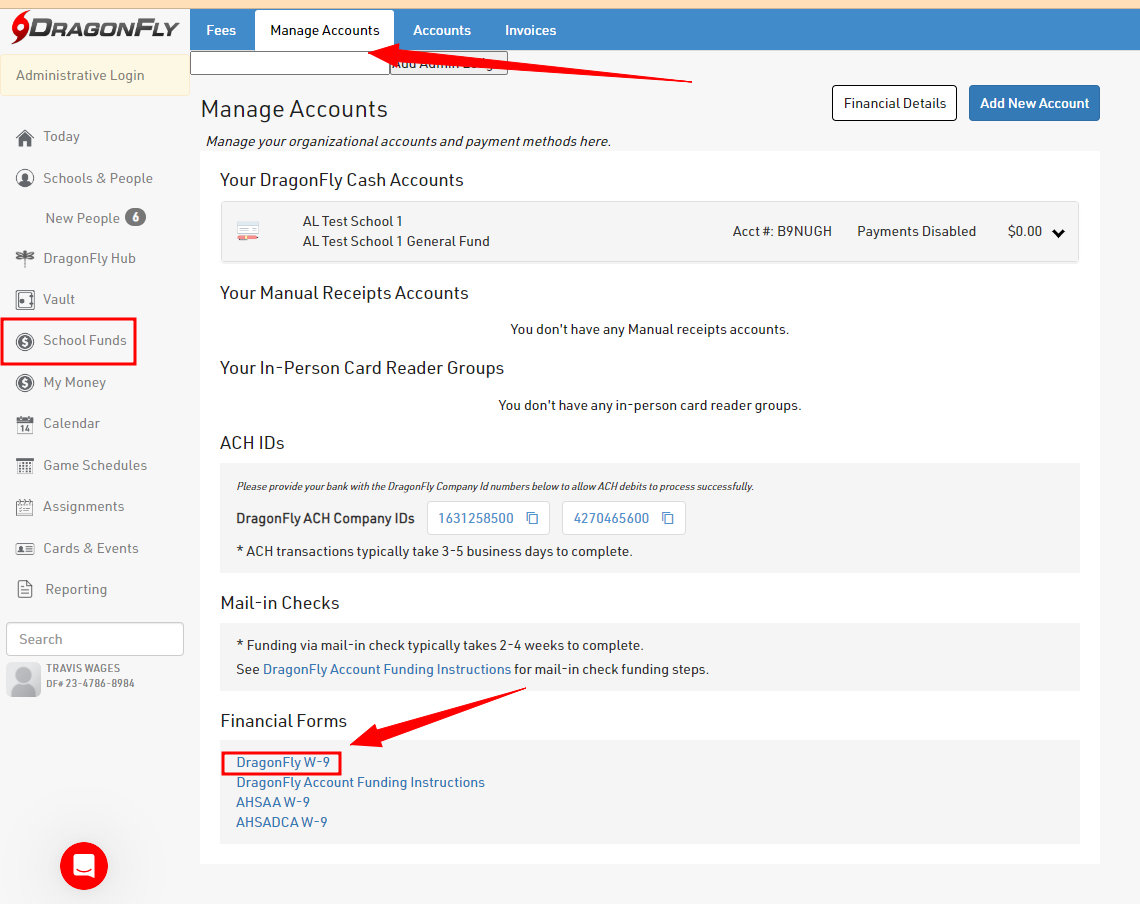
Task: Open the DragonFly W-9 form link
Action: click(283, 762)
